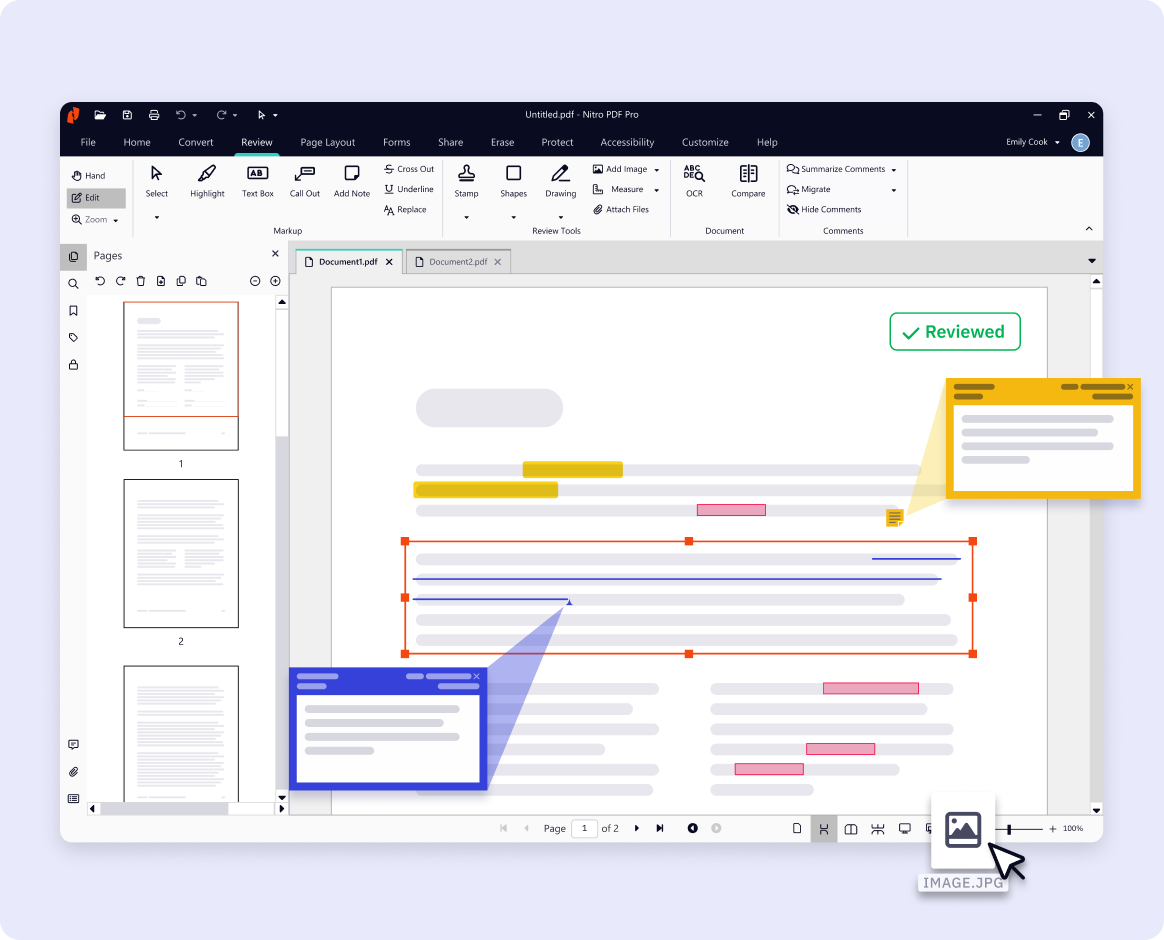
Task: Click the Replace markup button
Action: (408, 209)
